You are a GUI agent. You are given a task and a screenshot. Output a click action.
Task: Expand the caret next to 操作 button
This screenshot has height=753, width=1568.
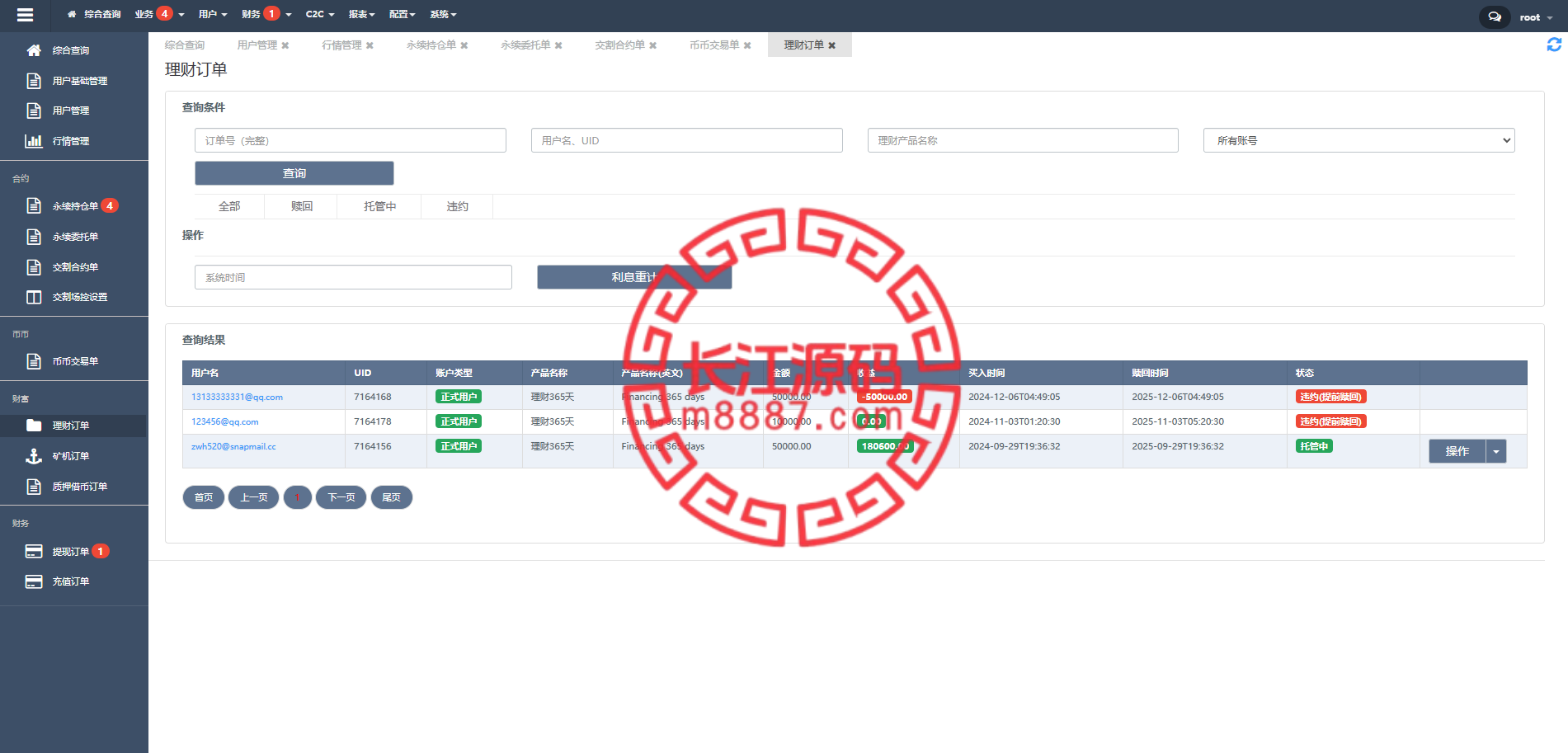pos(1496,451)
